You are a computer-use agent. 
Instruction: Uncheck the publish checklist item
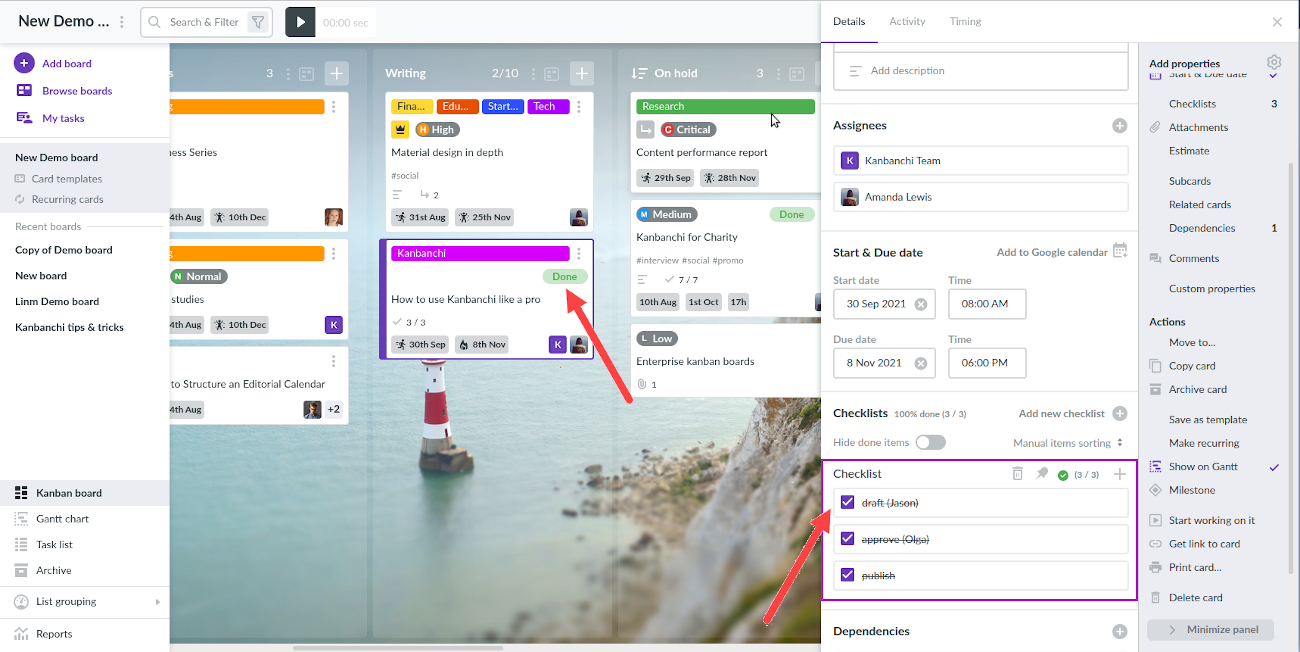coord(848,575)
